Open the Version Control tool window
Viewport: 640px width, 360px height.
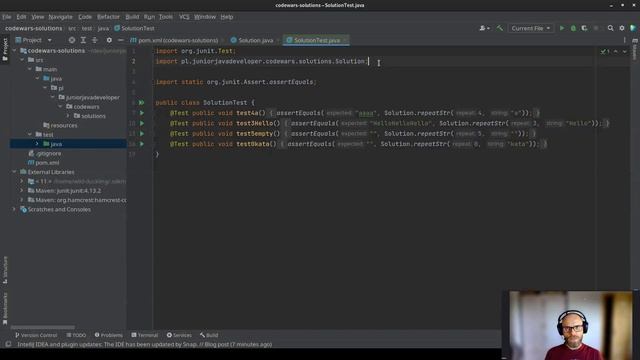36,335
